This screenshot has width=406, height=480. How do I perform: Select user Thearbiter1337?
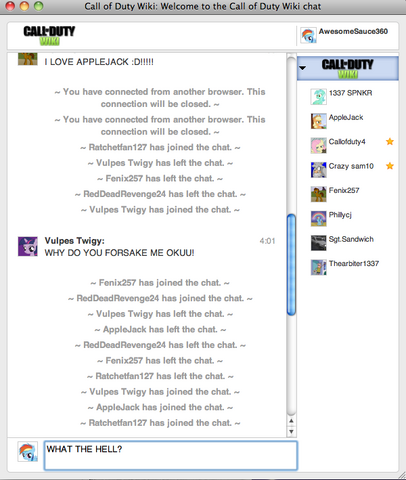click(354, 263)
